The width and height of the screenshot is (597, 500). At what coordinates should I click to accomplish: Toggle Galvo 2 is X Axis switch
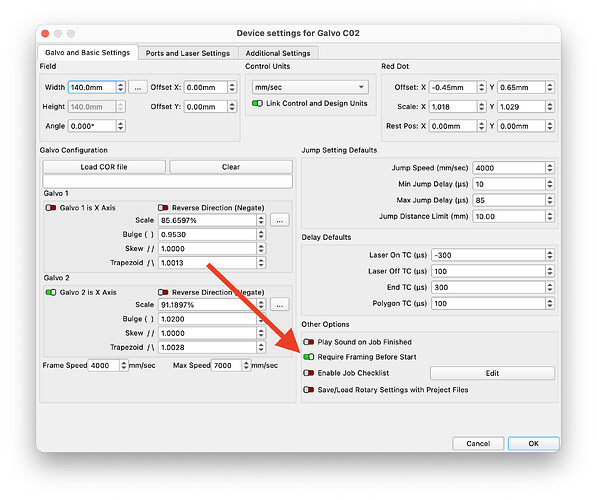pos(51,292)
